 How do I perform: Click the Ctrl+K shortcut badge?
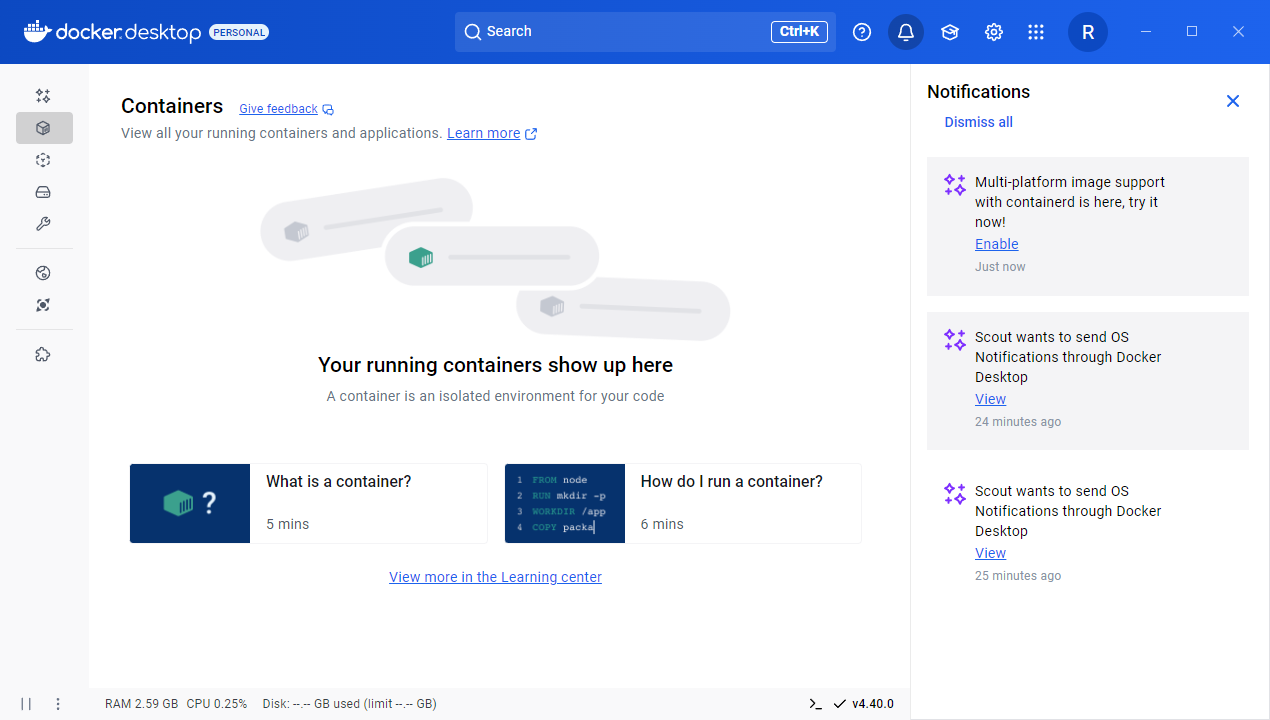coord(799,32)
